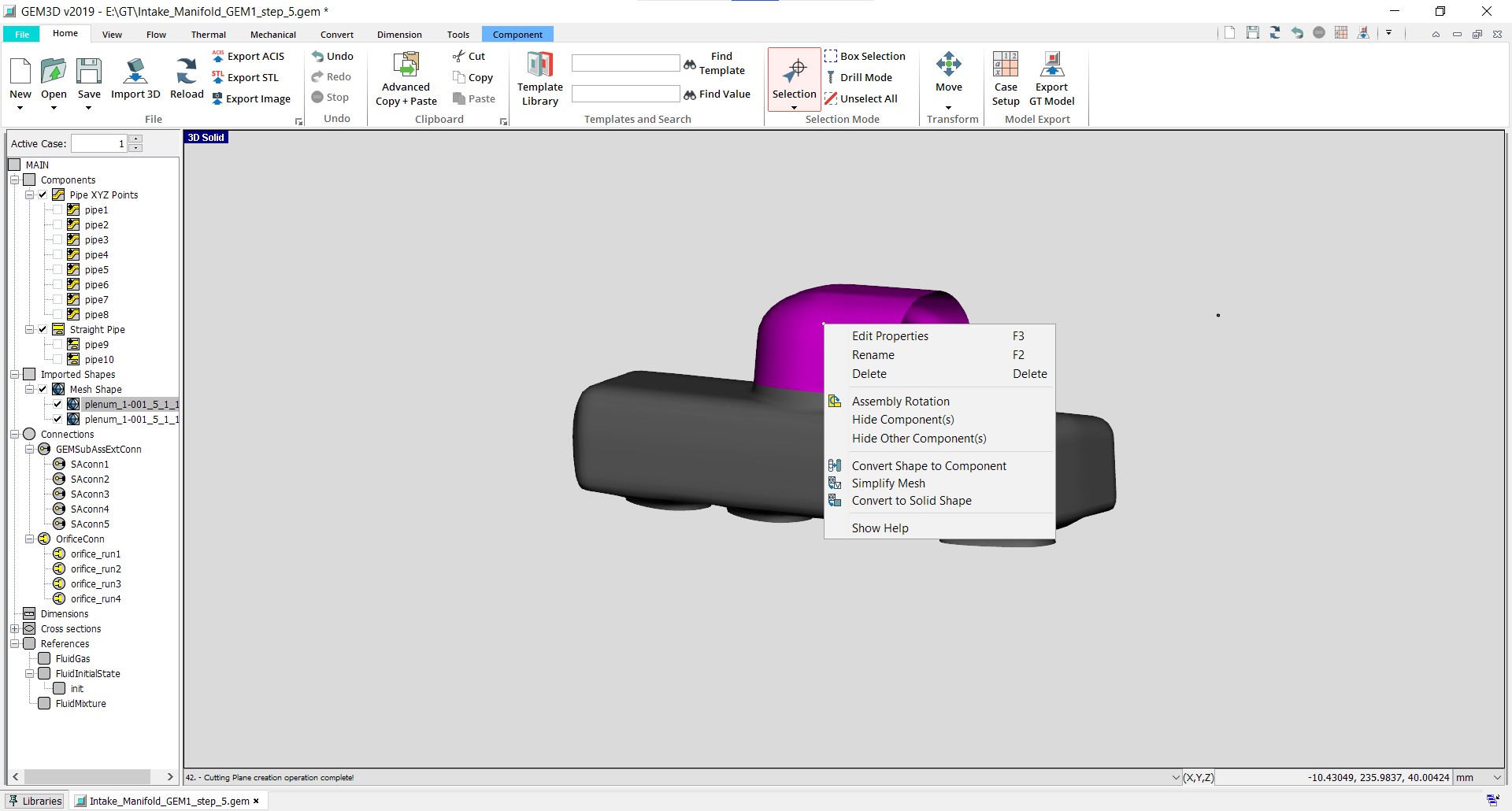Open the quick-access toolbar customize dropdown
Screen dimensions: 1512x811
click(1388, 33)
